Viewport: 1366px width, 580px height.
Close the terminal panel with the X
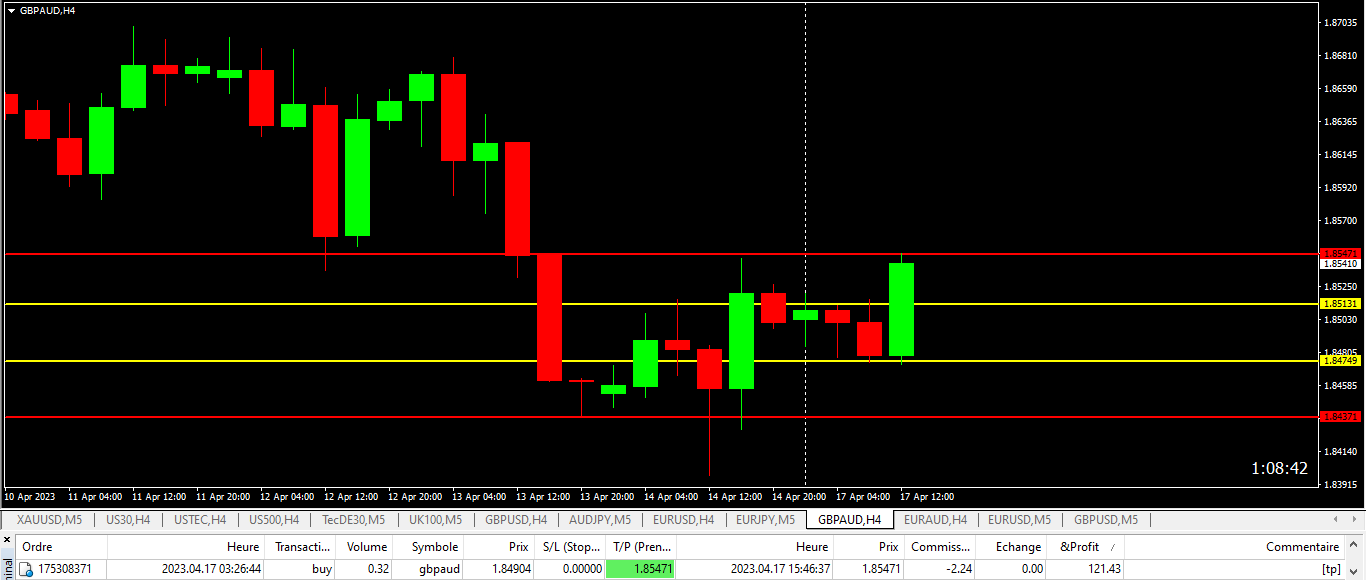click(5, 539)
